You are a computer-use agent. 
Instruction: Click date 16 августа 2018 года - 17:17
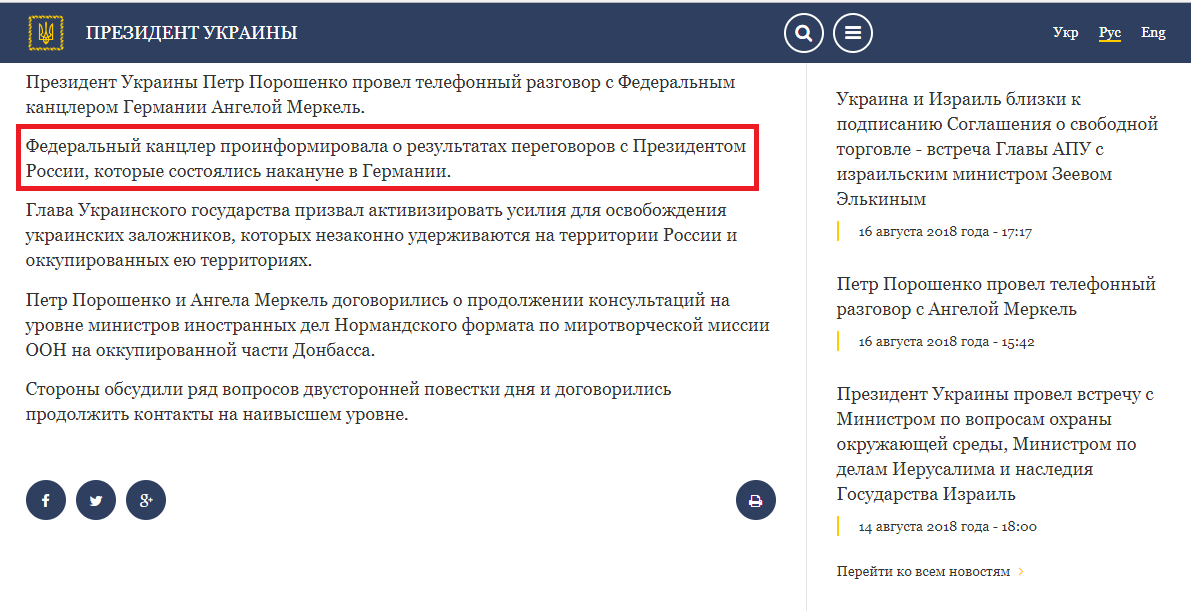(x=945, y=232)
